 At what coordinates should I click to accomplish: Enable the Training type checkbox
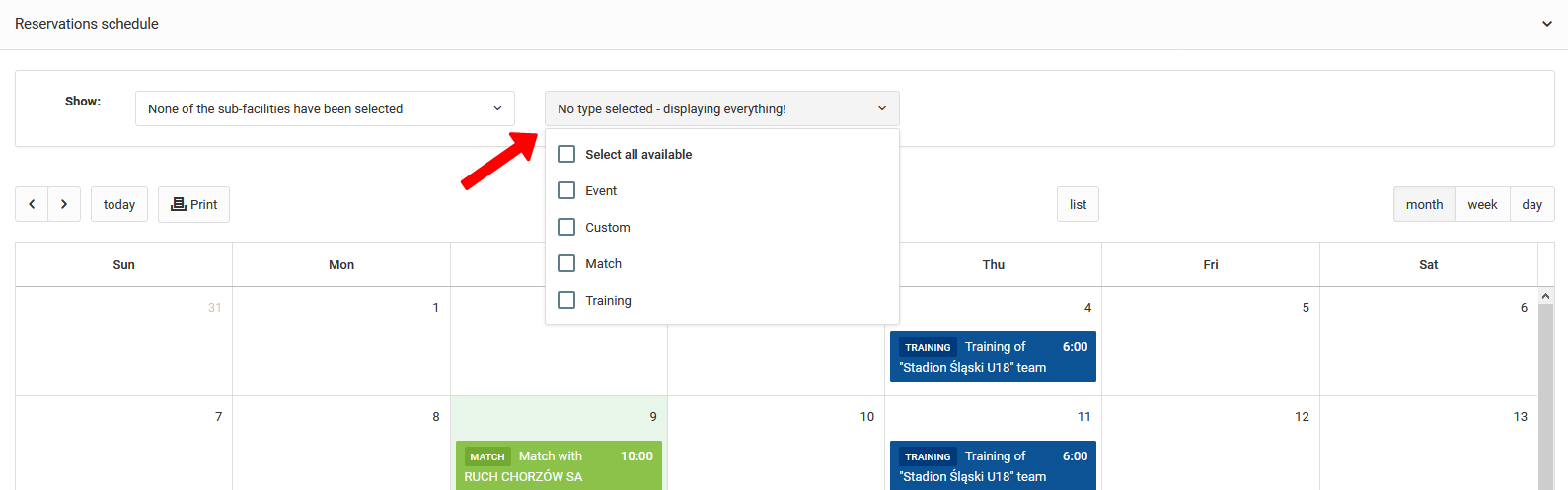[x=566, y=300]
